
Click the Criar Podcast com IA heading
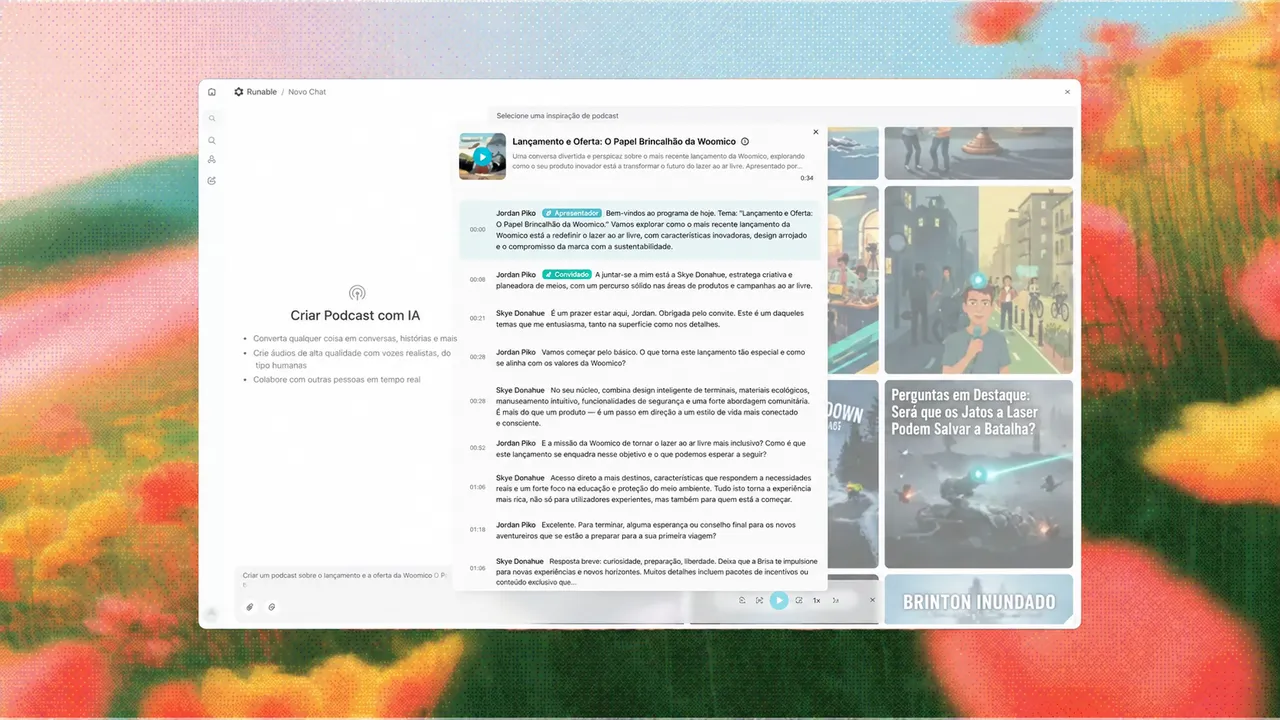(x=355, y=315)
